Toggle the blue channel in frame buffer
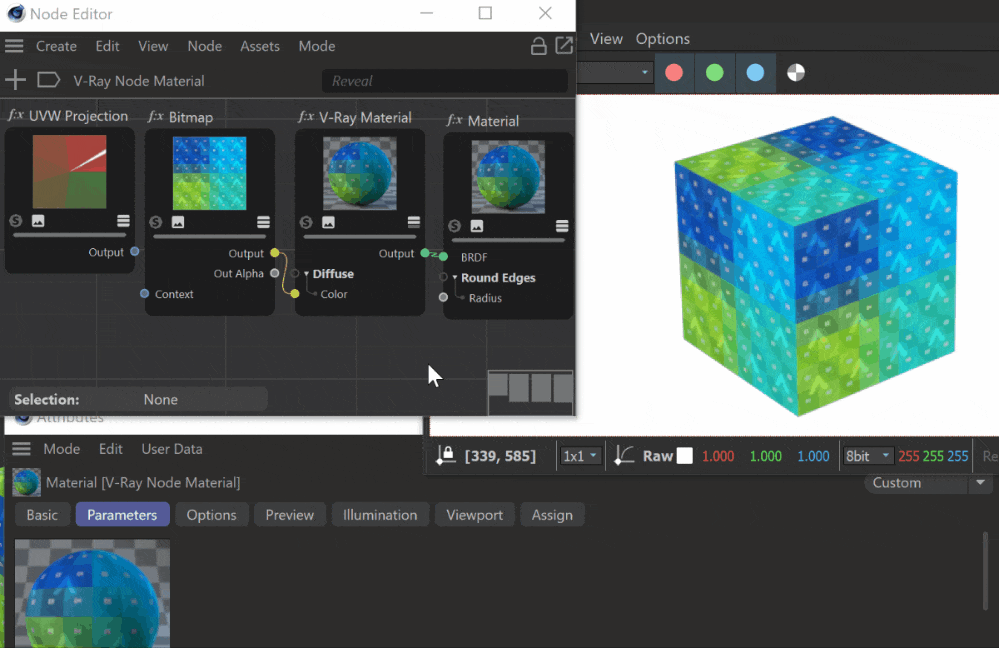The width and height of the screenshot is (999, 648). pos(756,73)
